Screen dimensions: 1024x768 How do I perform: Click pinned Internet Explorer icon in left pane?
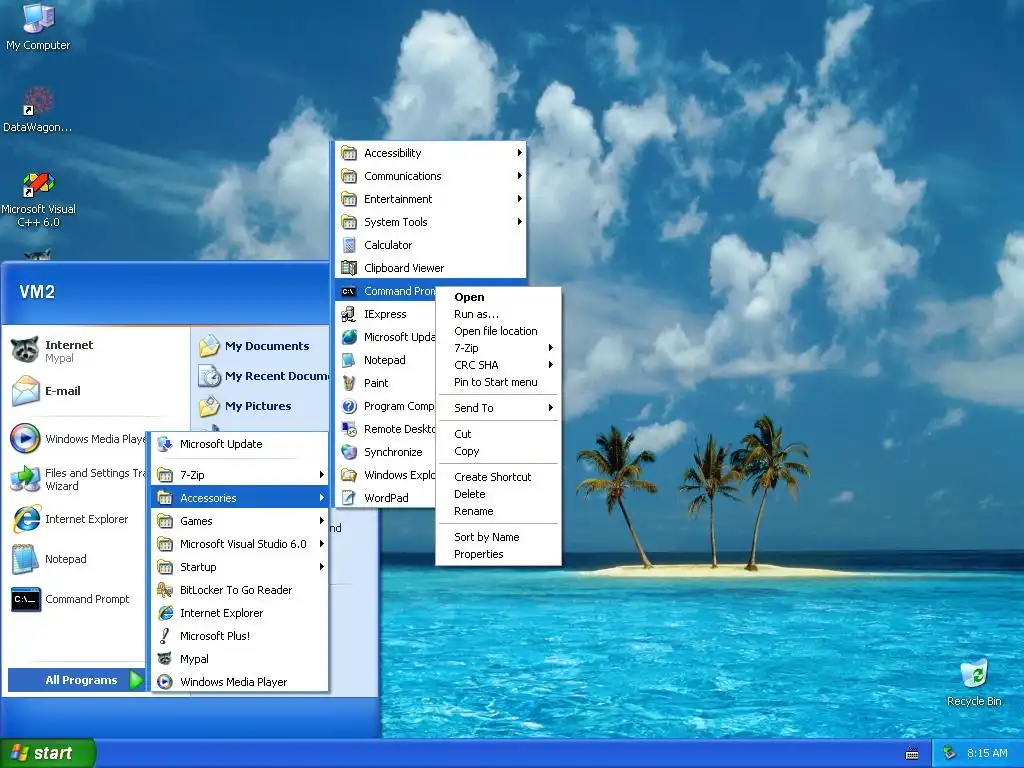(26, 519)
